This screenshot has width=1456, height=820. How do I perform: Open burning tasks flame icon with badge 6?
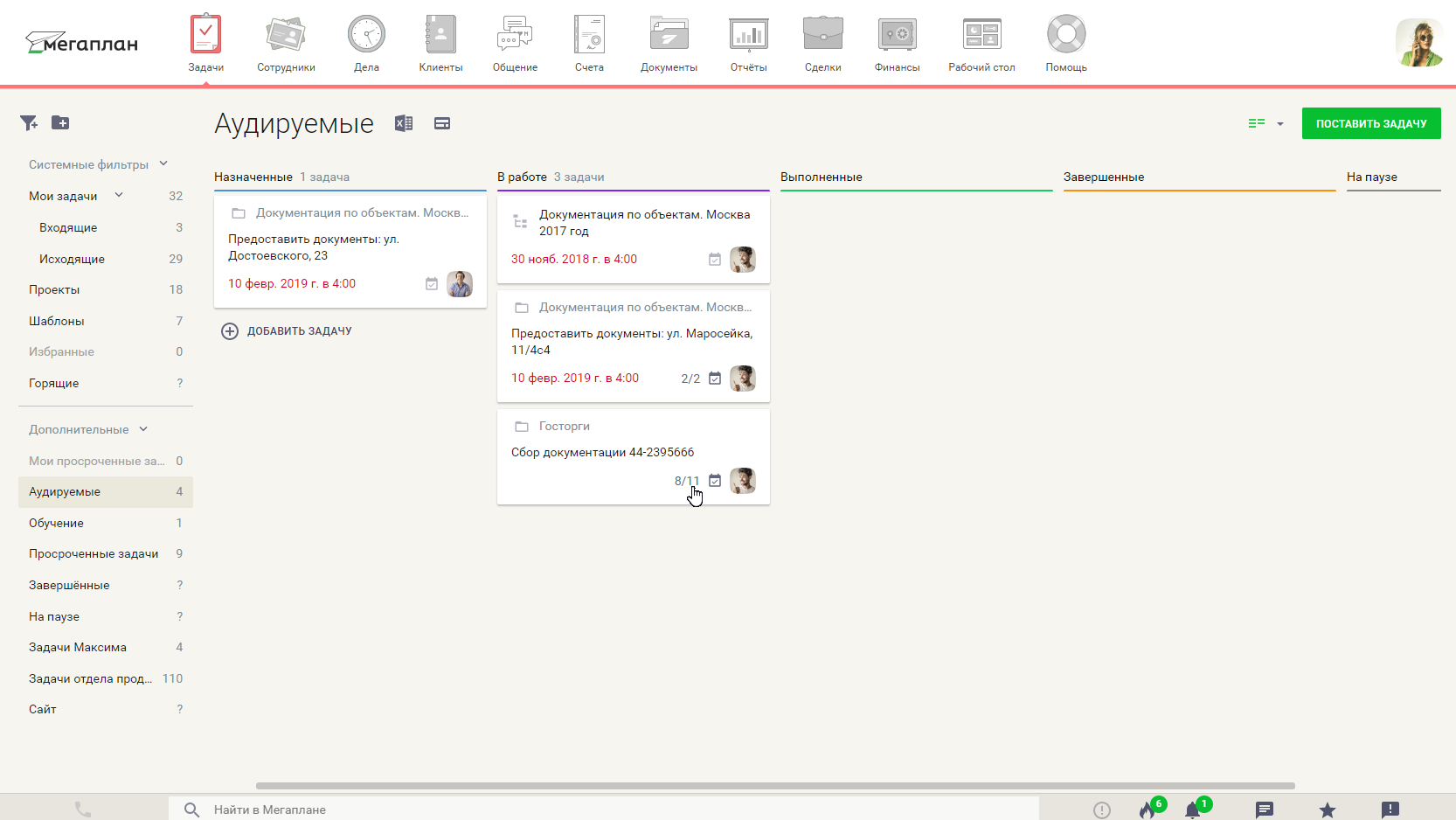point(1149,809)
